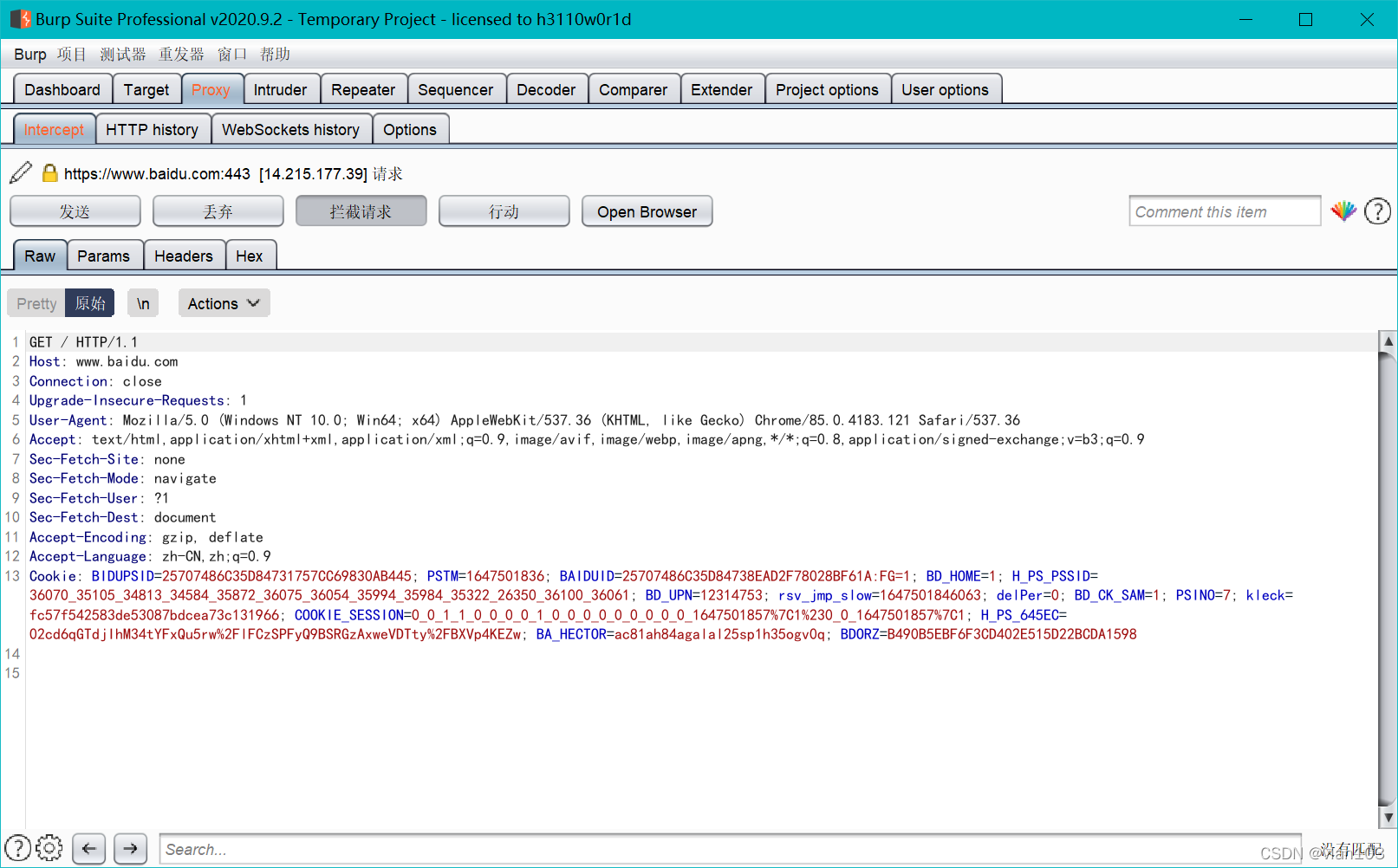Switch to the Target tab
This screenshot has width=1398, height=868.
pos(146,89)
